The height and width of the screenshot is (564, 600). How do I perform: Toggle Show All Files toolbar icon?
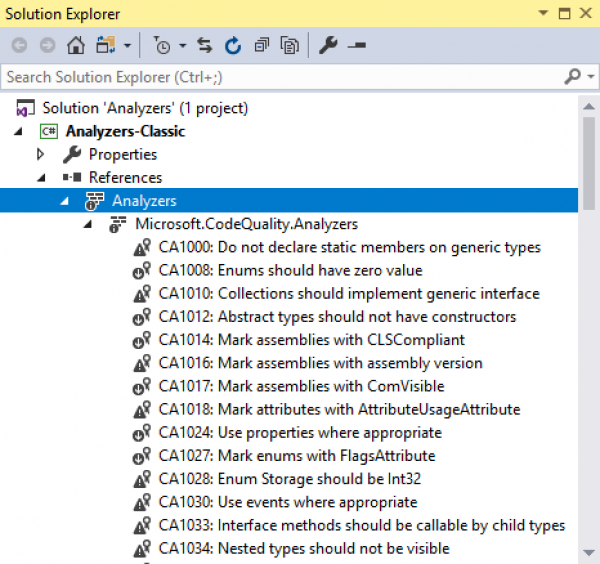[x=290, y=46]
